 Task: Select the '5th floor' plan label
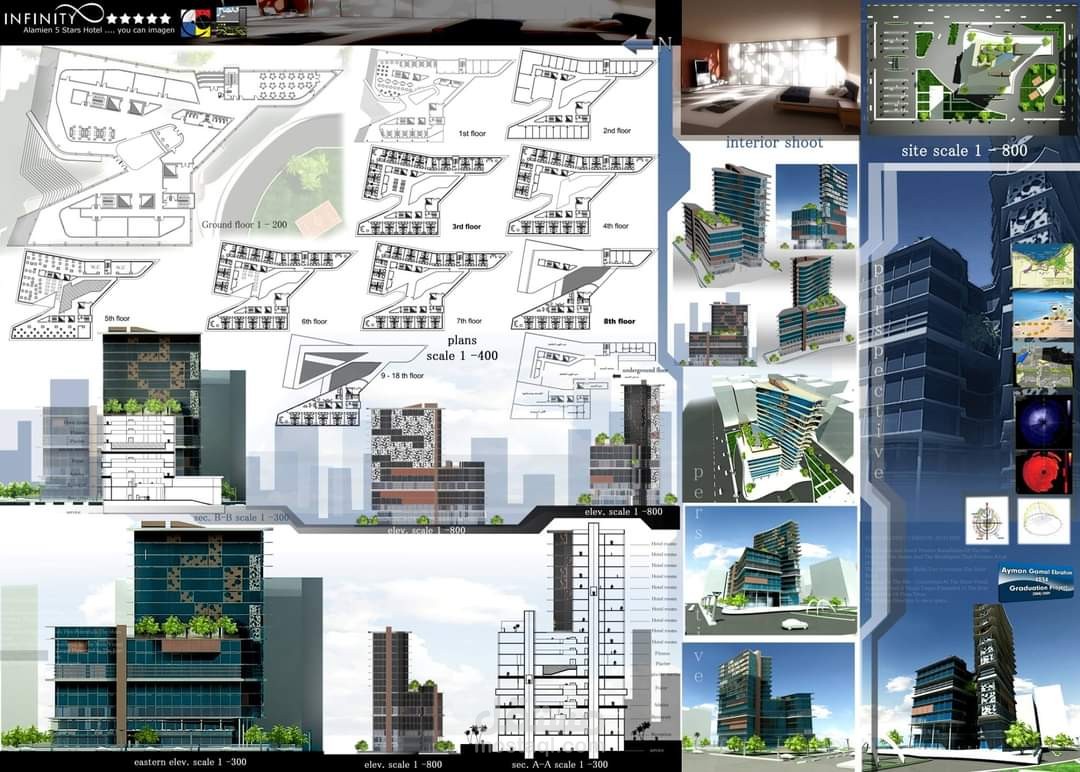pyautogui.click(x=117, y=318)
